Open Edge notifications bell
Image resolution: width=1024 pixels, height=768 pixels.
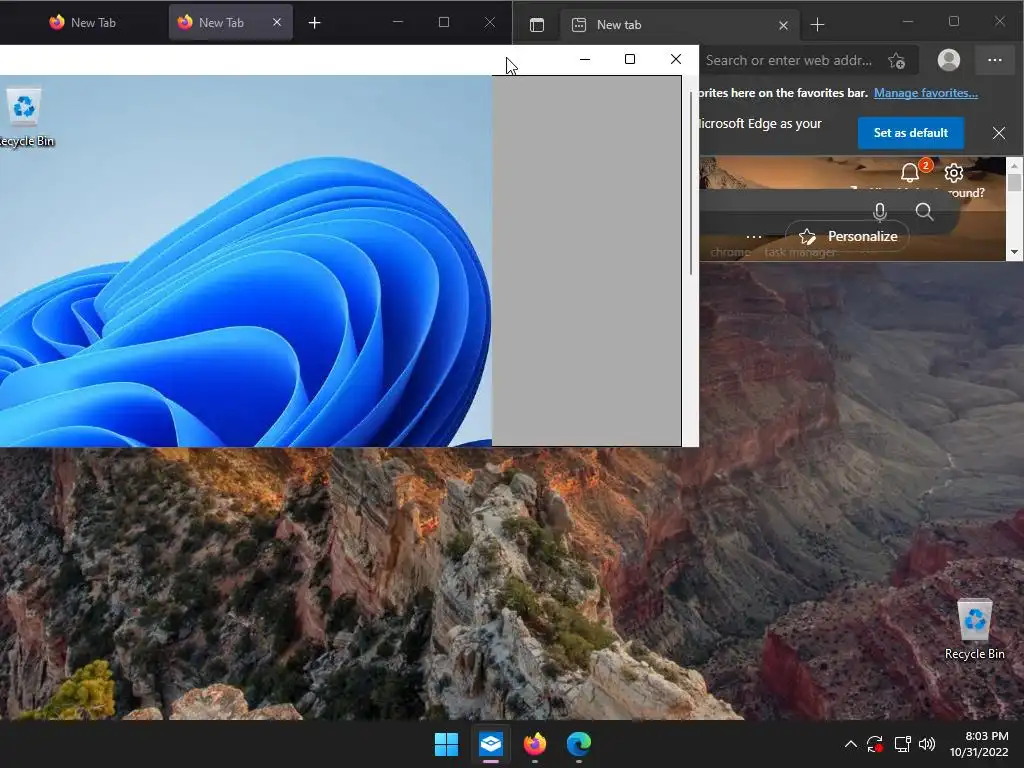pos(910,172)
